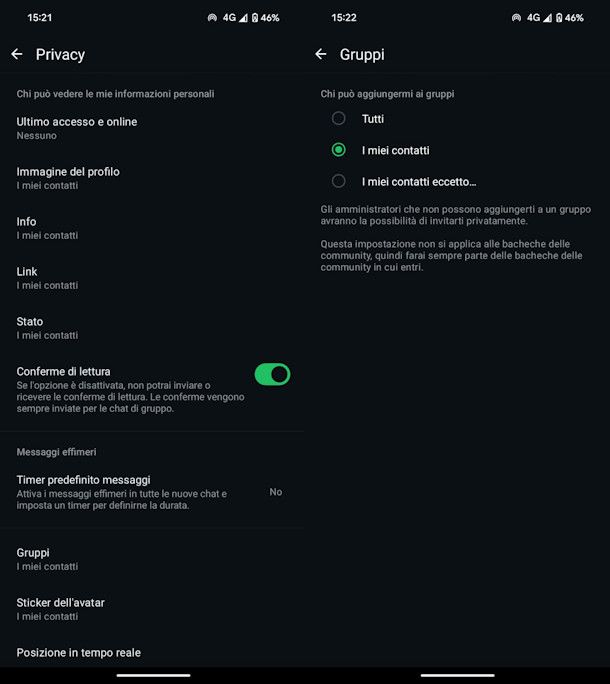610x684 pixels.
Task: Tap hotspot icon in left status bar
Action: [212, 18]
